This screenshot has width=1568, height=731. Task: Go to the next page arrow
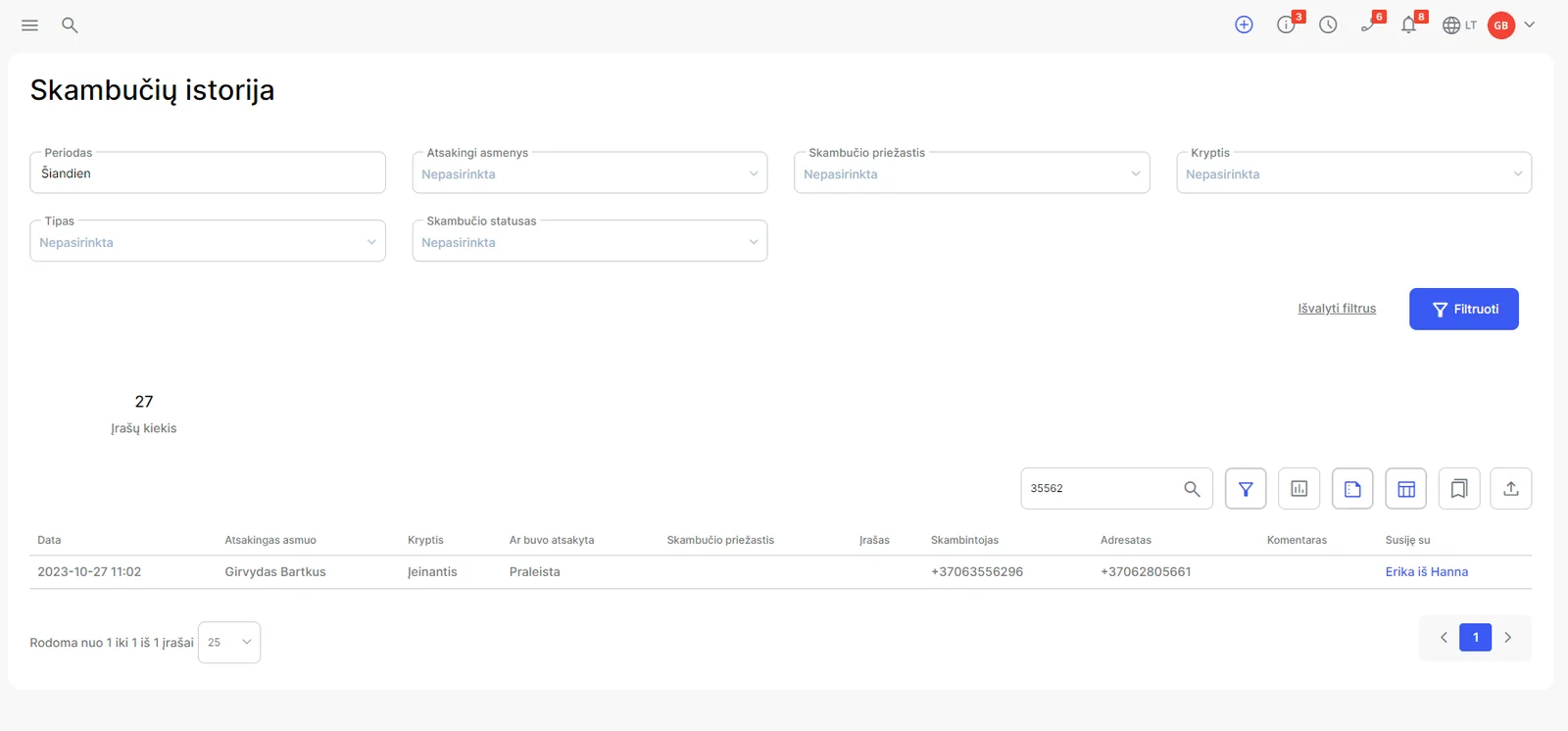pyautogui.click(x=1508, y=638)
